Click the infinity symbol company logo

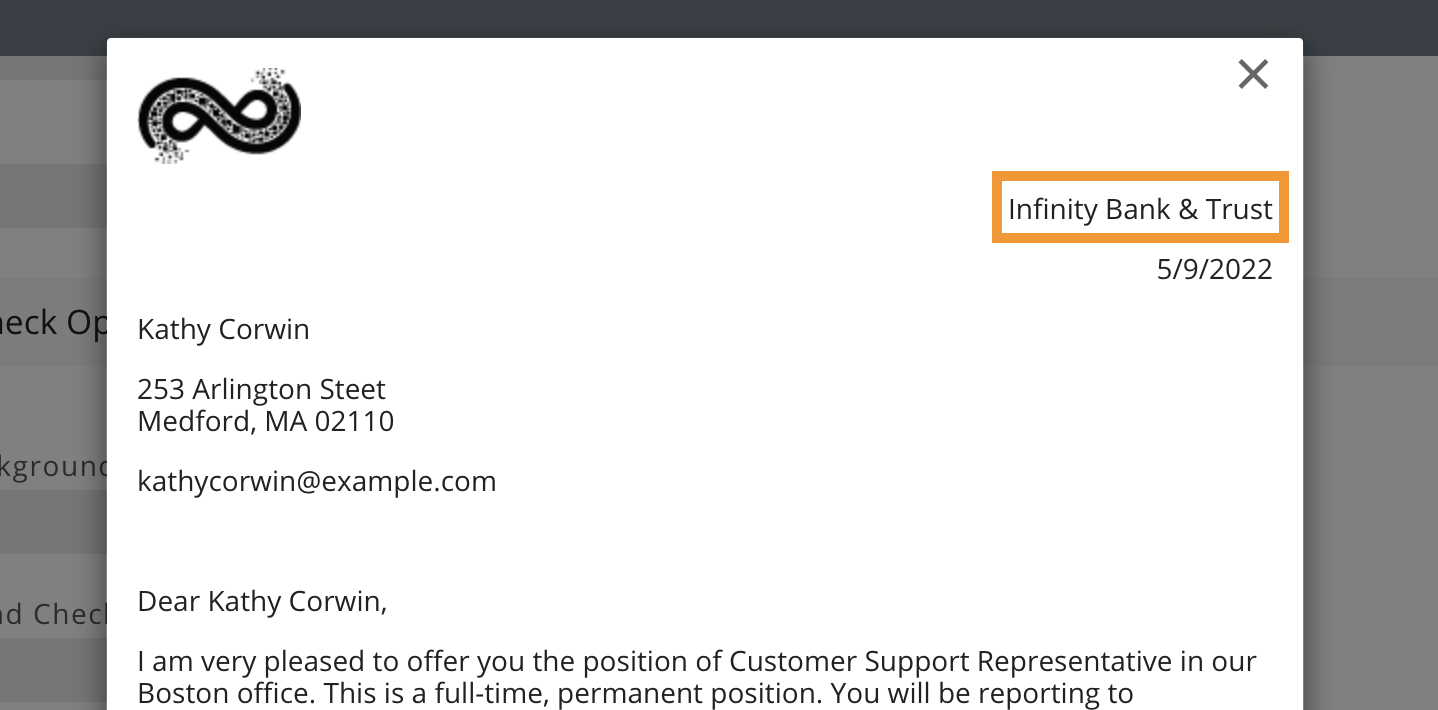click(219, 116)
